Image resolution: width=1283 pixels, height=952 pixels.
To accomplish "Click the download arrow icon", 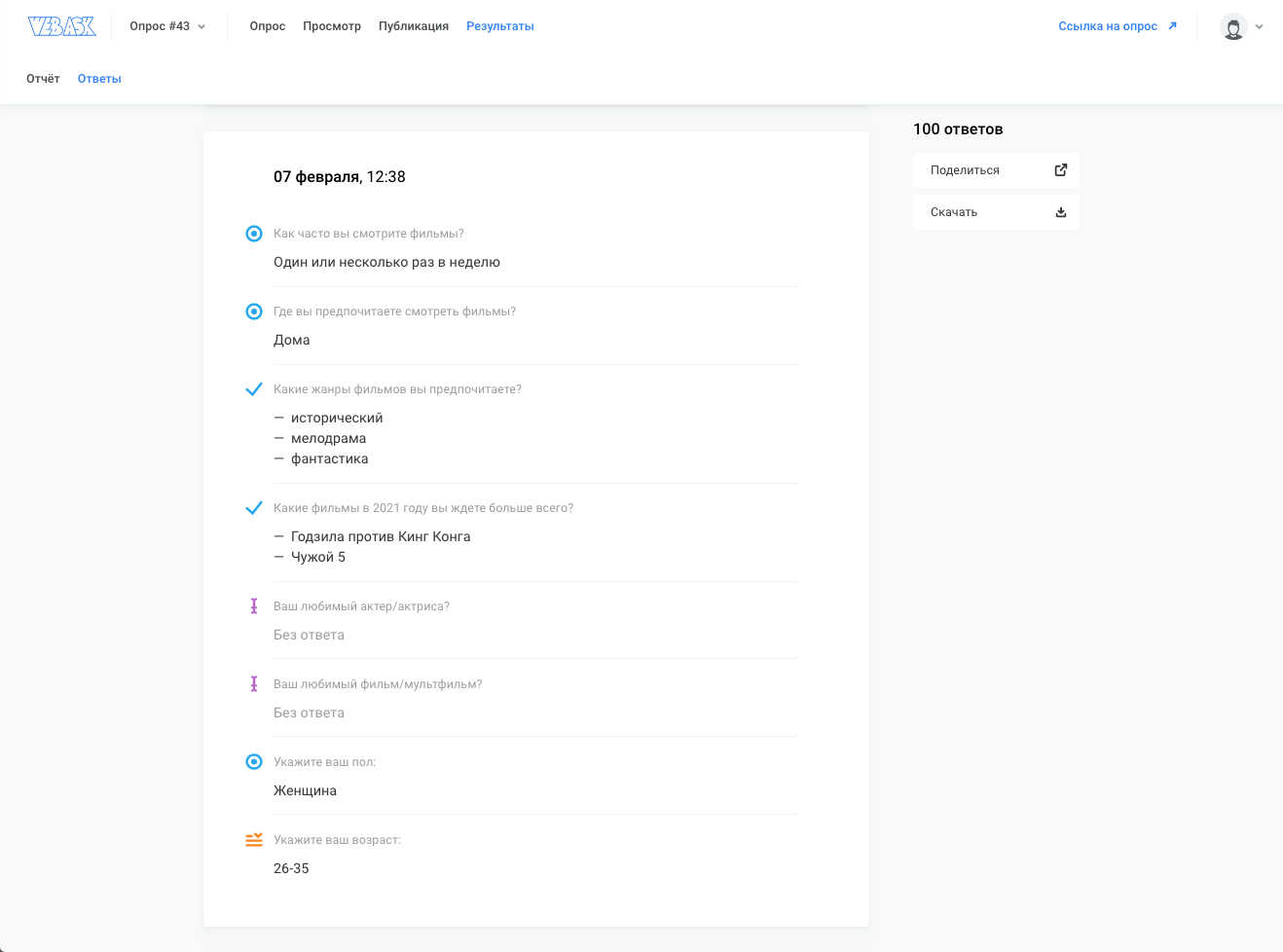I will tap(1061, 212).
